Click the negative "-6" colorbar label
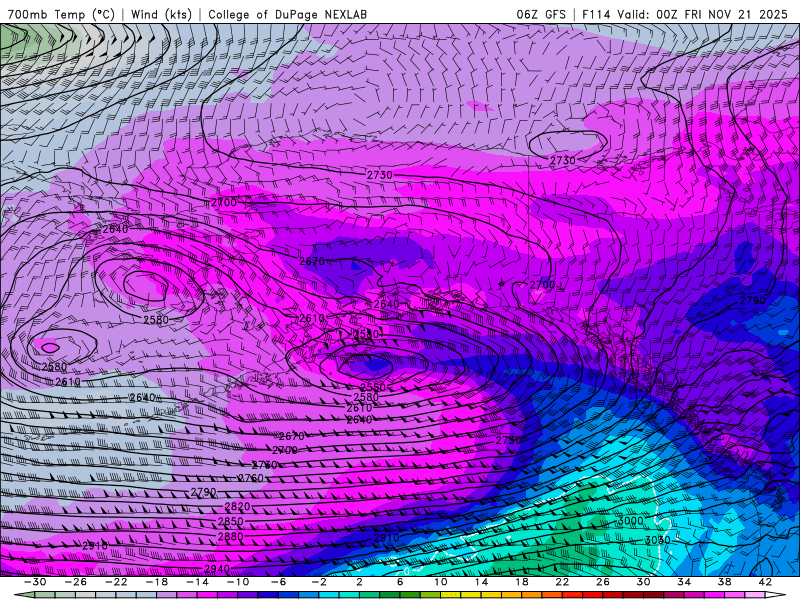 [x=279, y=582]
